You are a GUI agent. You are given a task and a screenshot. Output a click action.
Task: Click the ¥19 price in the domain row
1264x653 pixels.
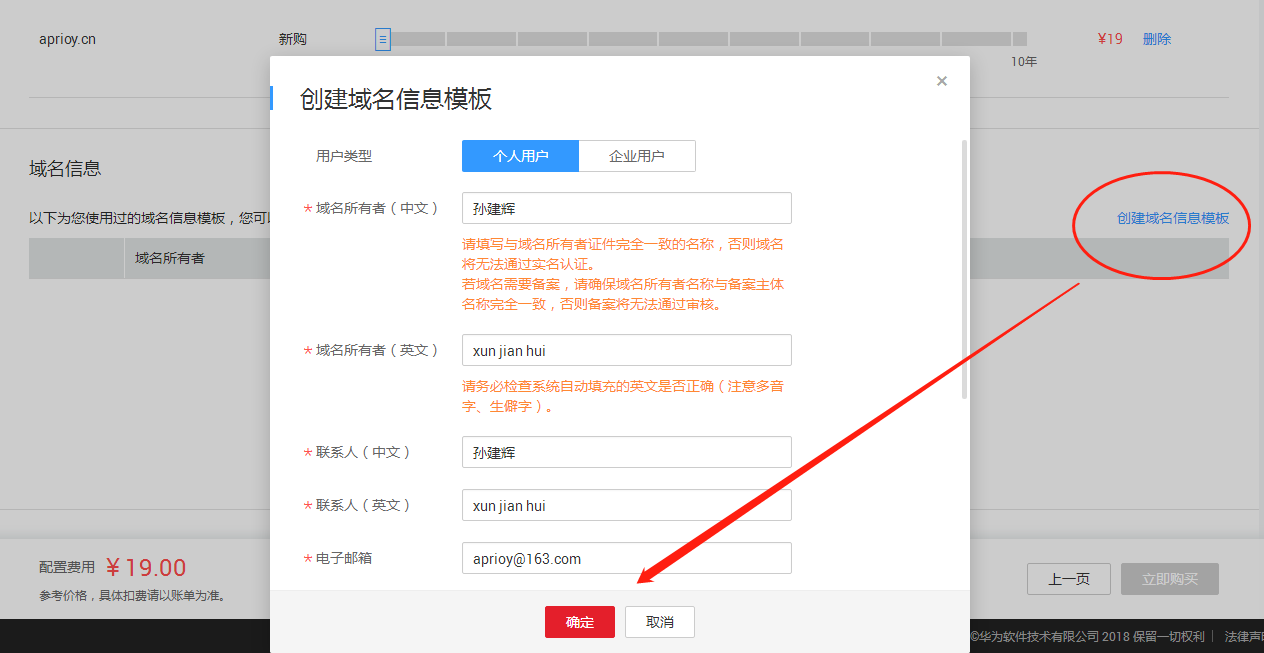point(1110,39)
